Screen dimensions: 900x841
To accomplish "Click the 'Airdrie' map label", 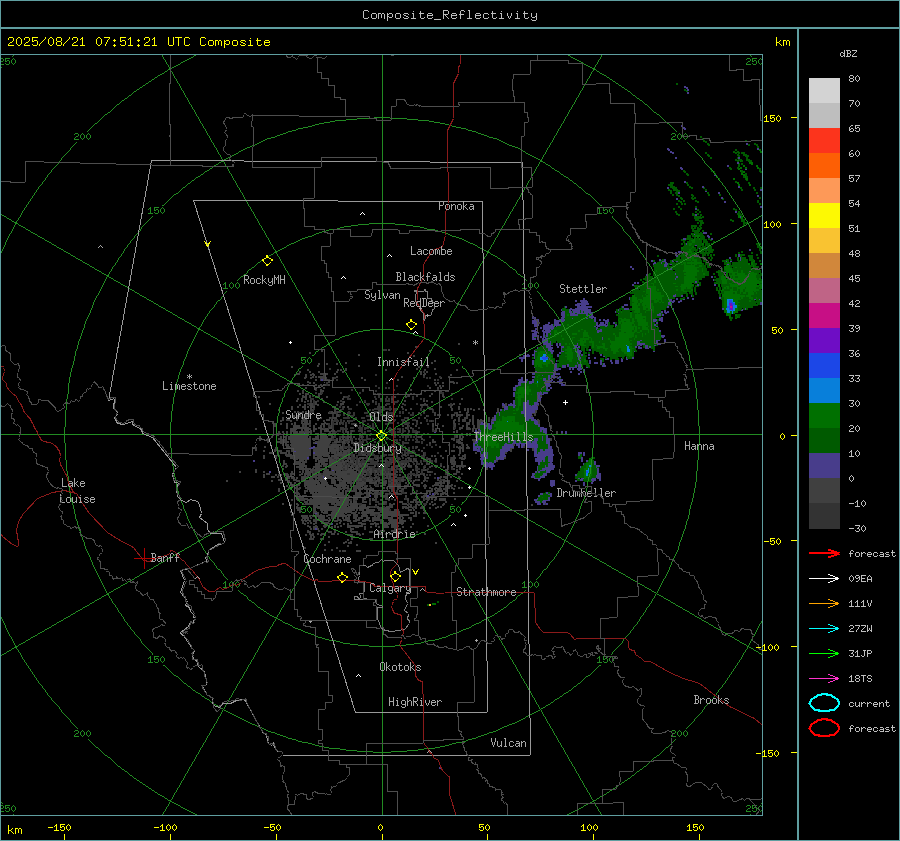I will [x=394, y=534].
